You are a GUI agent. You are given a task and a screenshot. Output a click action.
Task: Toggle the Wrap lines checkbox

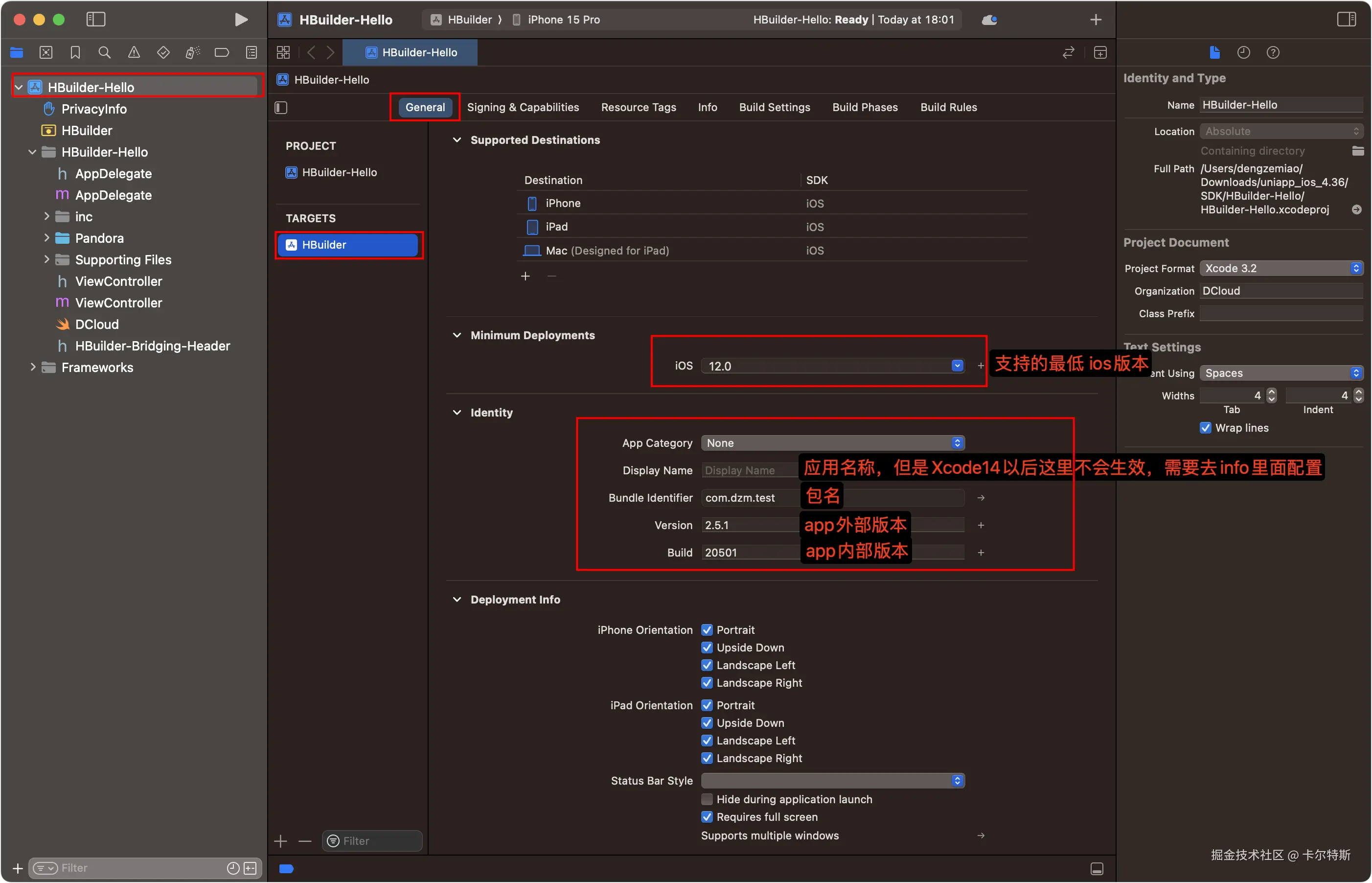coord(1206,428)
